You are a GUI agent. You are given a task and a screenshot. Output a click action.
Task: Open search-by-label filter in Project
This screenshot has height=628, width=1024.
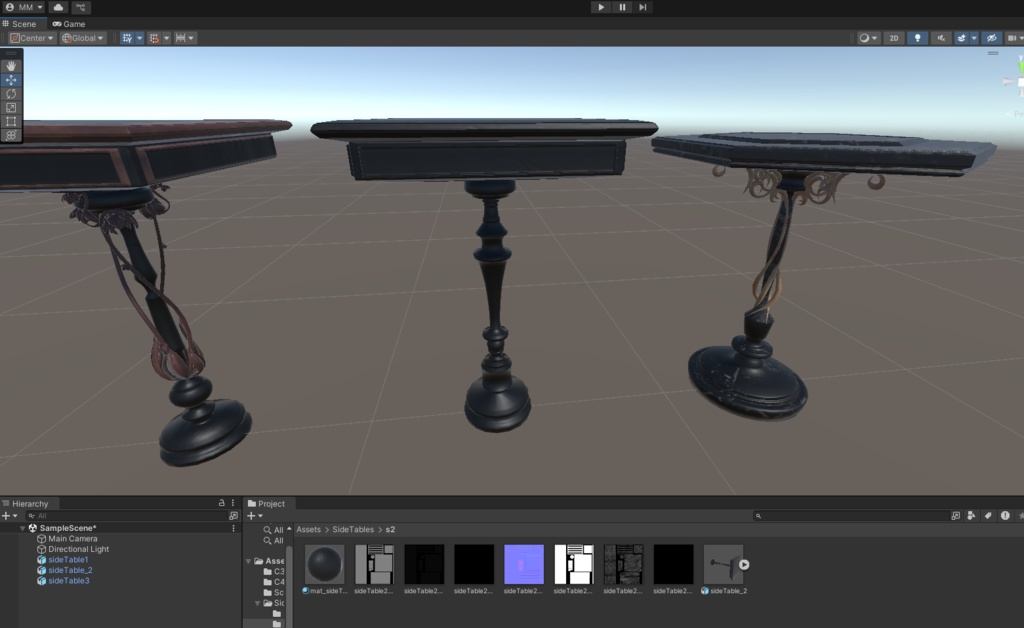click(988, 516)
